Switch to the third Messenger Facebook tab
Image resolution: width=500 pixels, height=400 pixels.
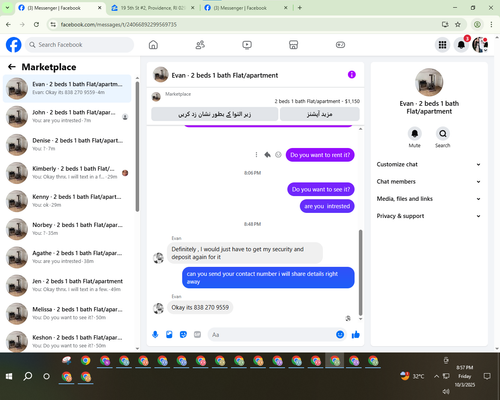246,8
